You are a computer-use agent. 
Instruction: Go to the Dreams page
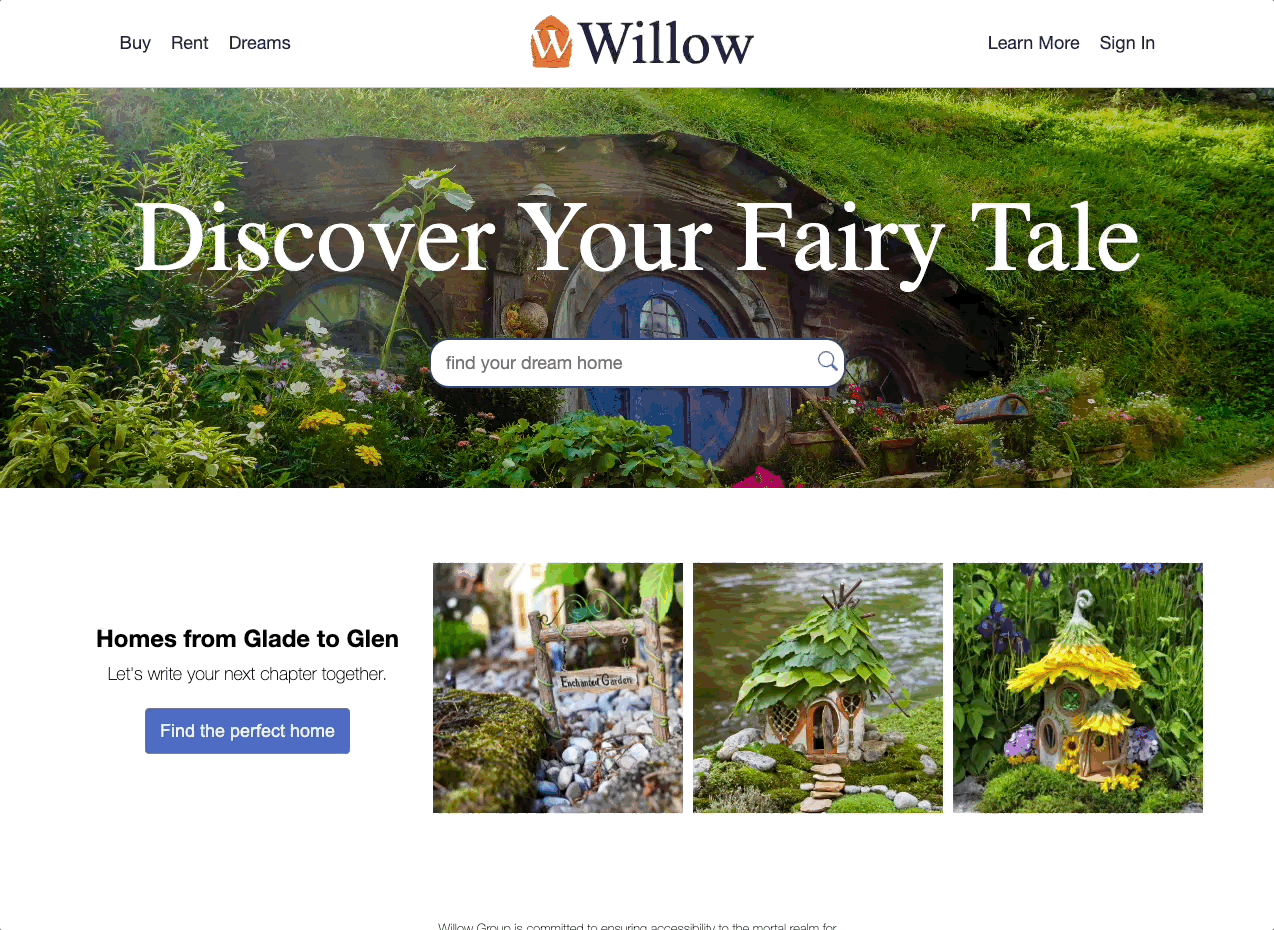tap(260, 43)
